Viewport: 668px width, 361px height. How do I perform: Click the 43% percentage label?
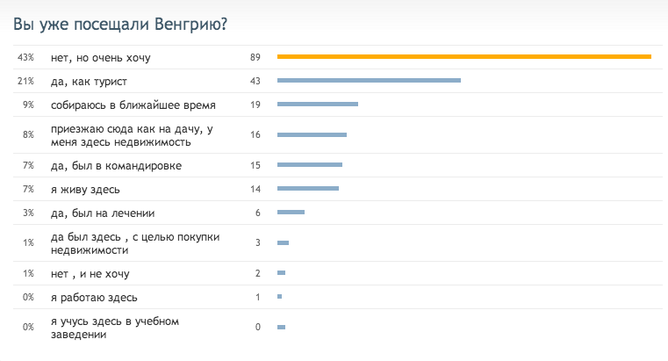tap(26, 57)
